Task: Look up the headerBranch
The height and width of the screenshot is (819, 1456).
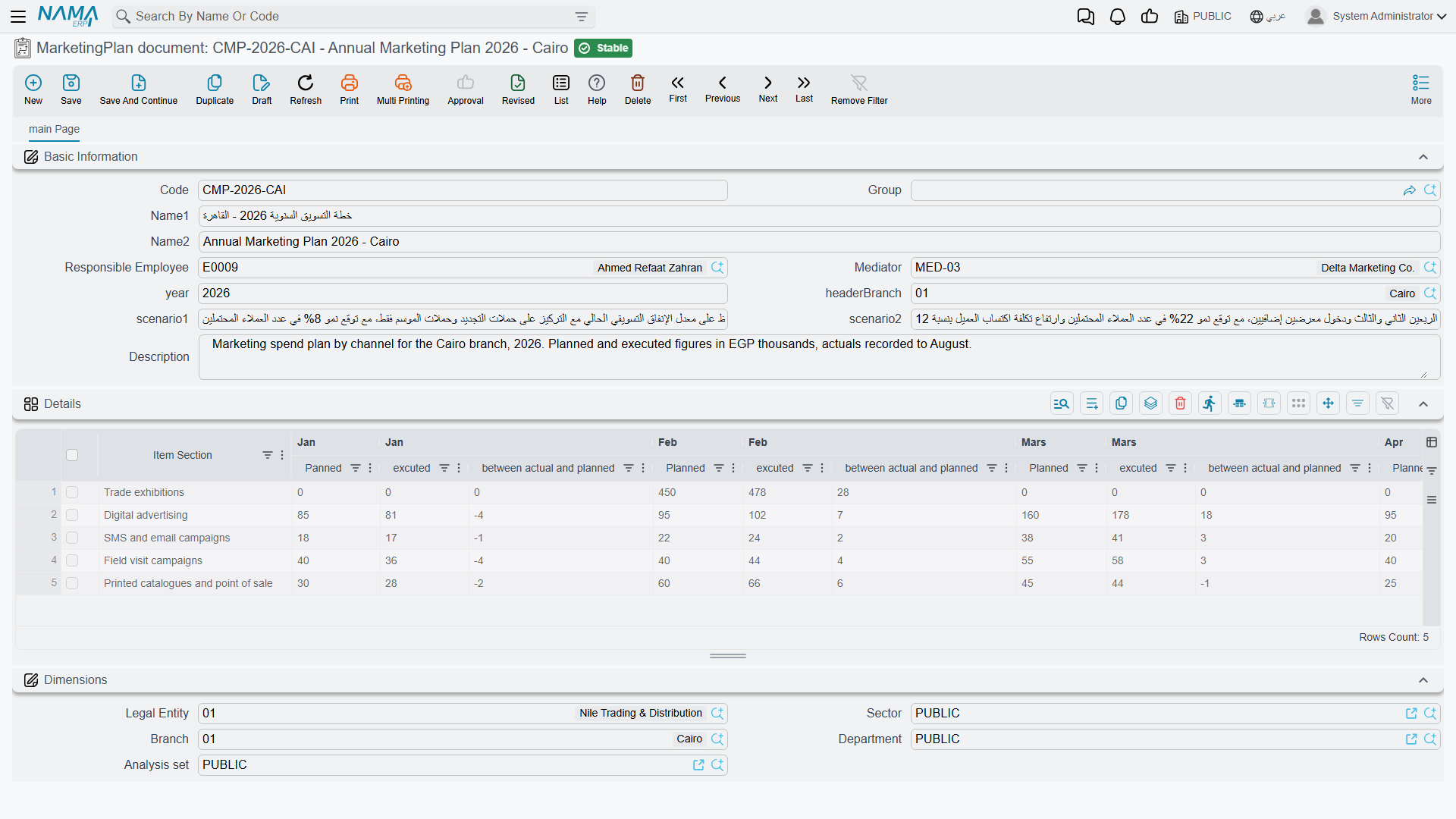Action: coord(1430,293)
